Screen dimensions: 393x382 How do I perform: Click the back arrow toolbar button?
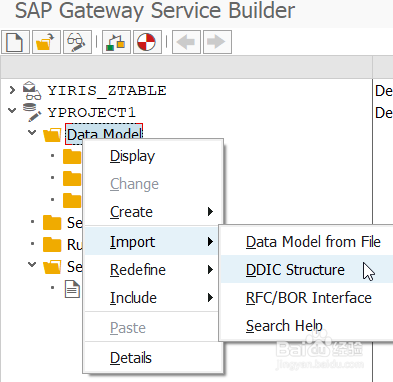pos(186,42)
